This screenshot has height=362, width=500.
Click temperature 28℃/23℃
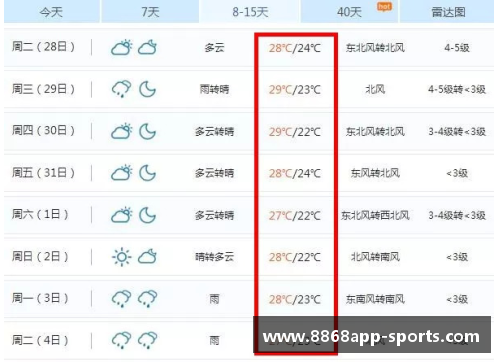tap(295, 299)
